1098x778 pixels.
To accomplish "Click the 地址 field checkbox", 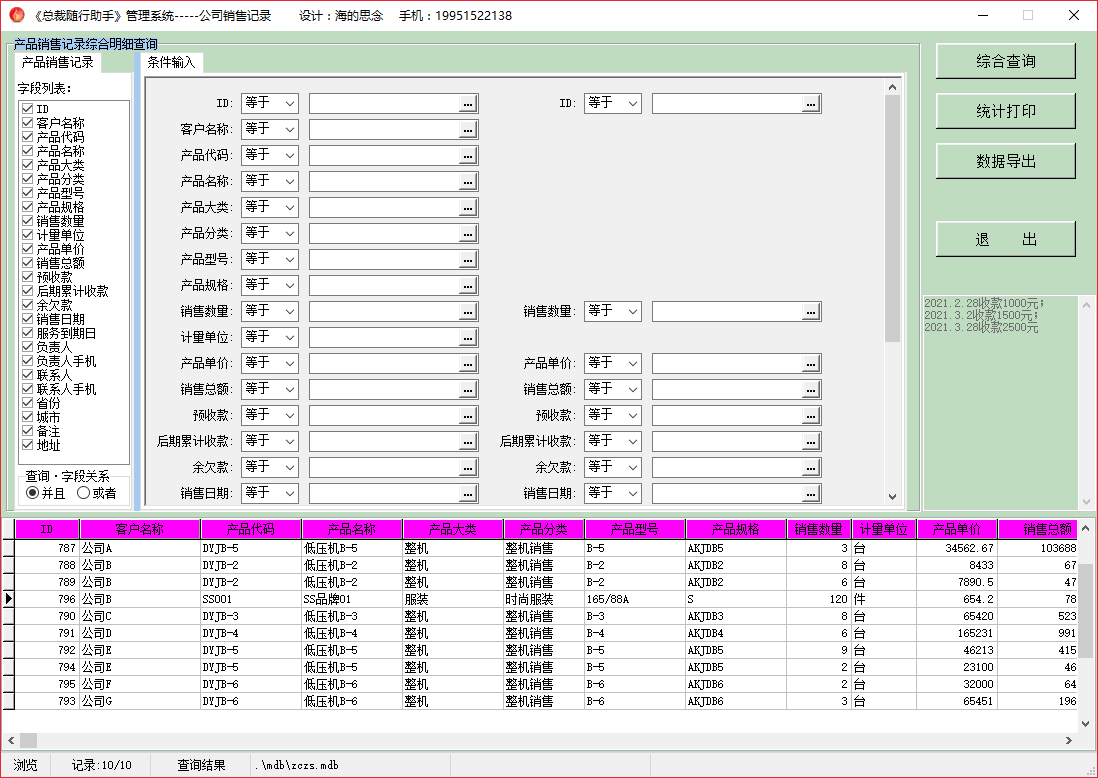I will click(x=28, y=445).
